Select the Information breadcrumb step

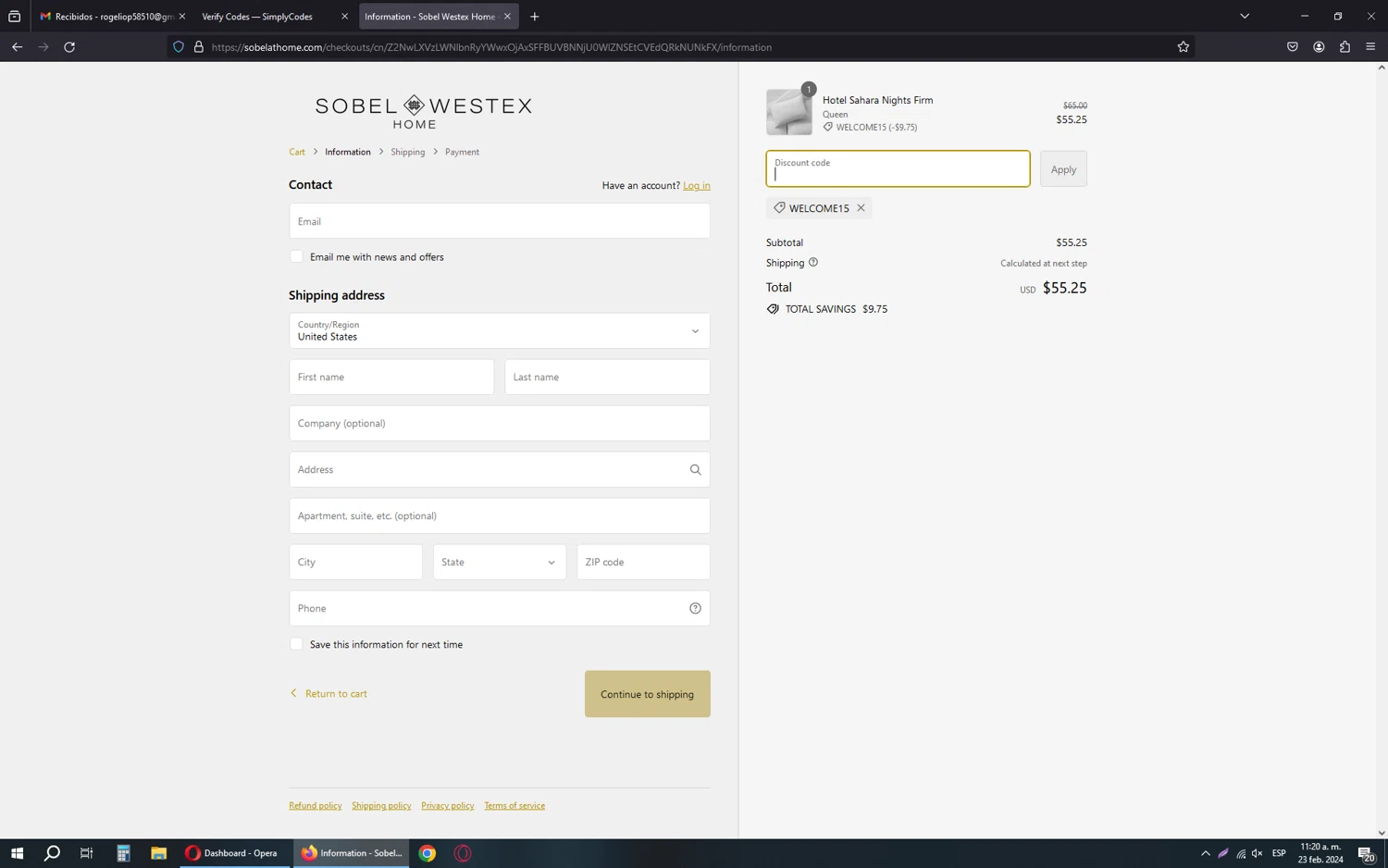(348, 152)
